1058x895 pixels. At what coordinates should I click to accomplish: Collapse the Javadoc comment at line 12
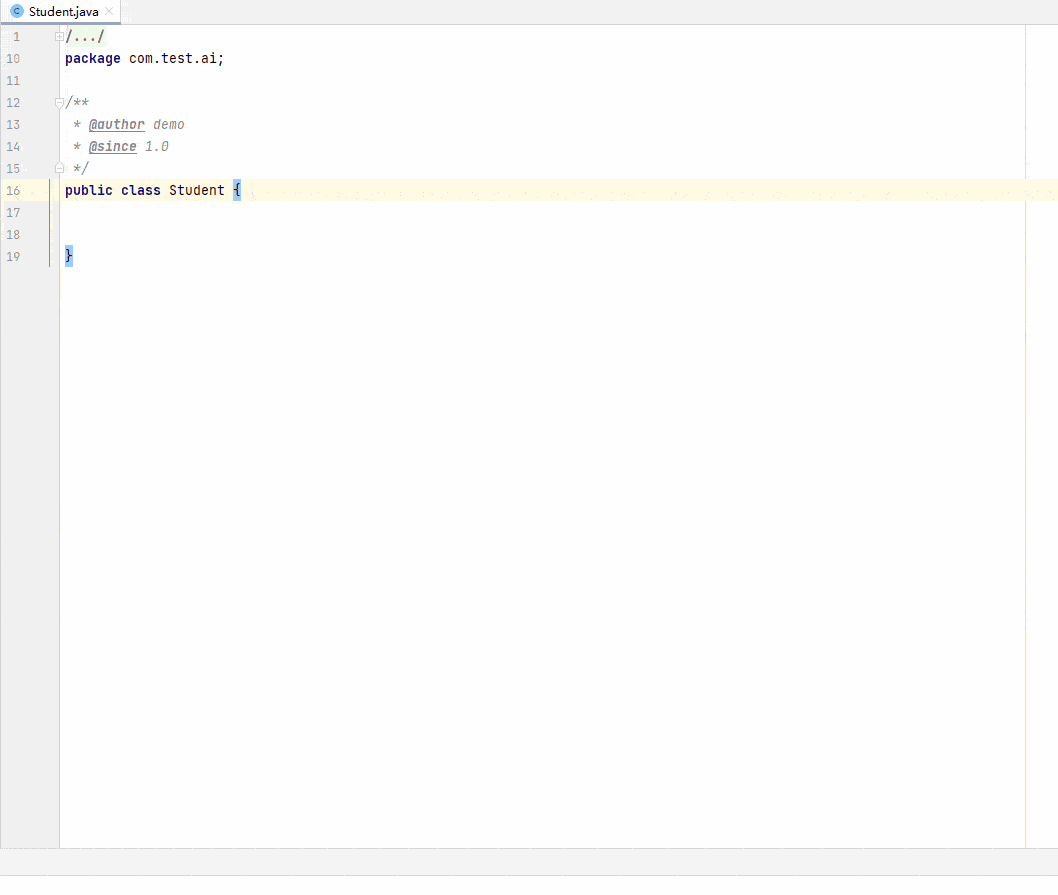click(x=59, y=103)
